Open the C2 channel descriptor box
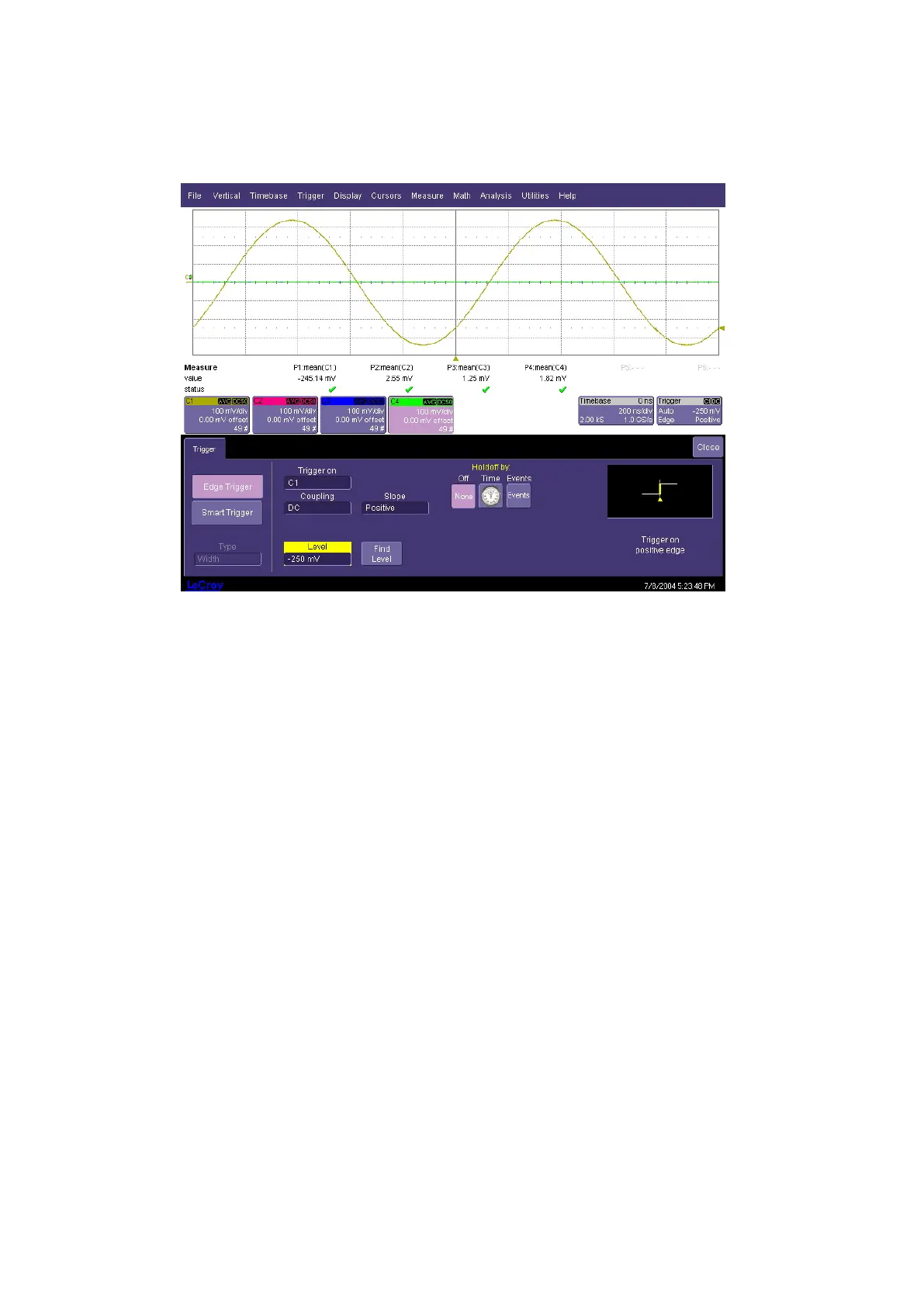The width and height of the screenshot is (924, 1307). click(285, 414)
